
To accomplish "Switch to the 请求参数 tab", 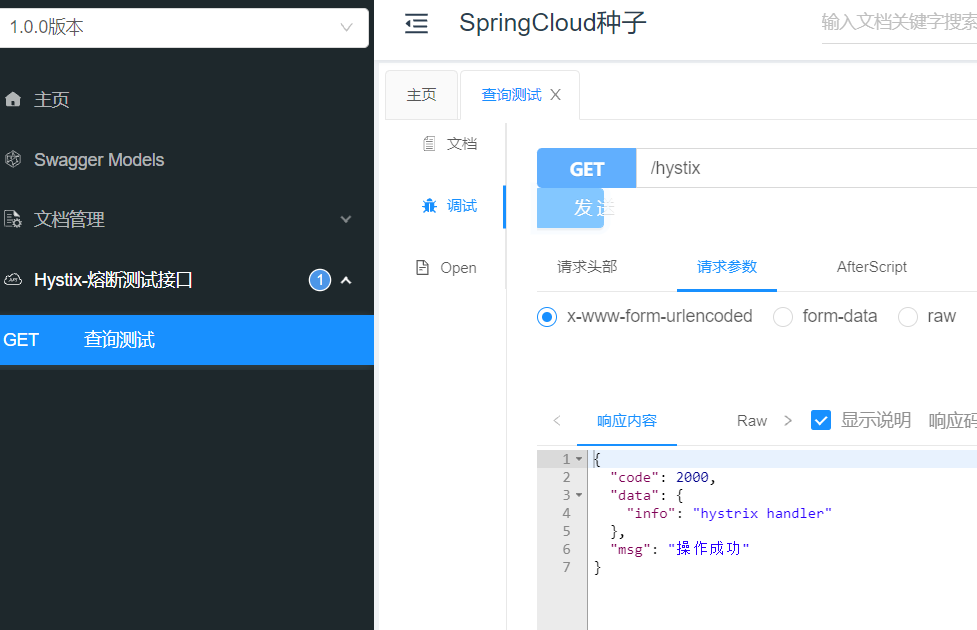I will click(x=727, y=267).
